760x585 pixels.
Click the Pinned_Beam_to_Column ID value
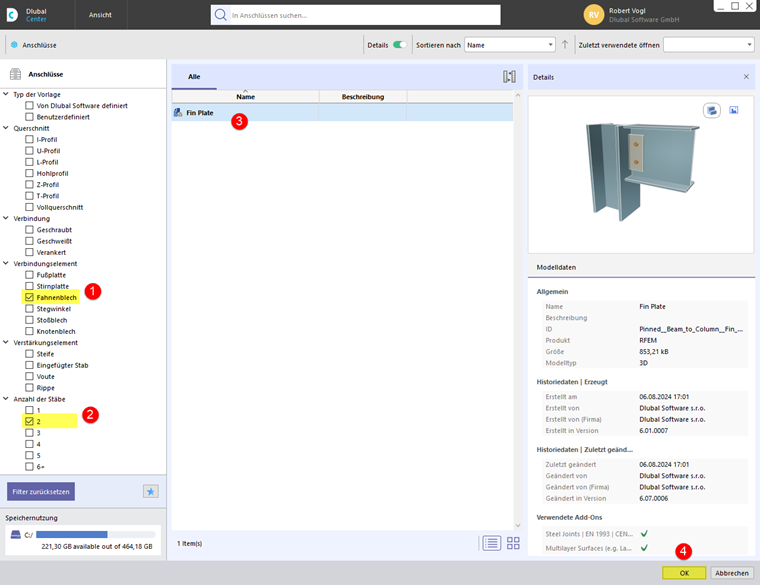(x=691, y=329)
